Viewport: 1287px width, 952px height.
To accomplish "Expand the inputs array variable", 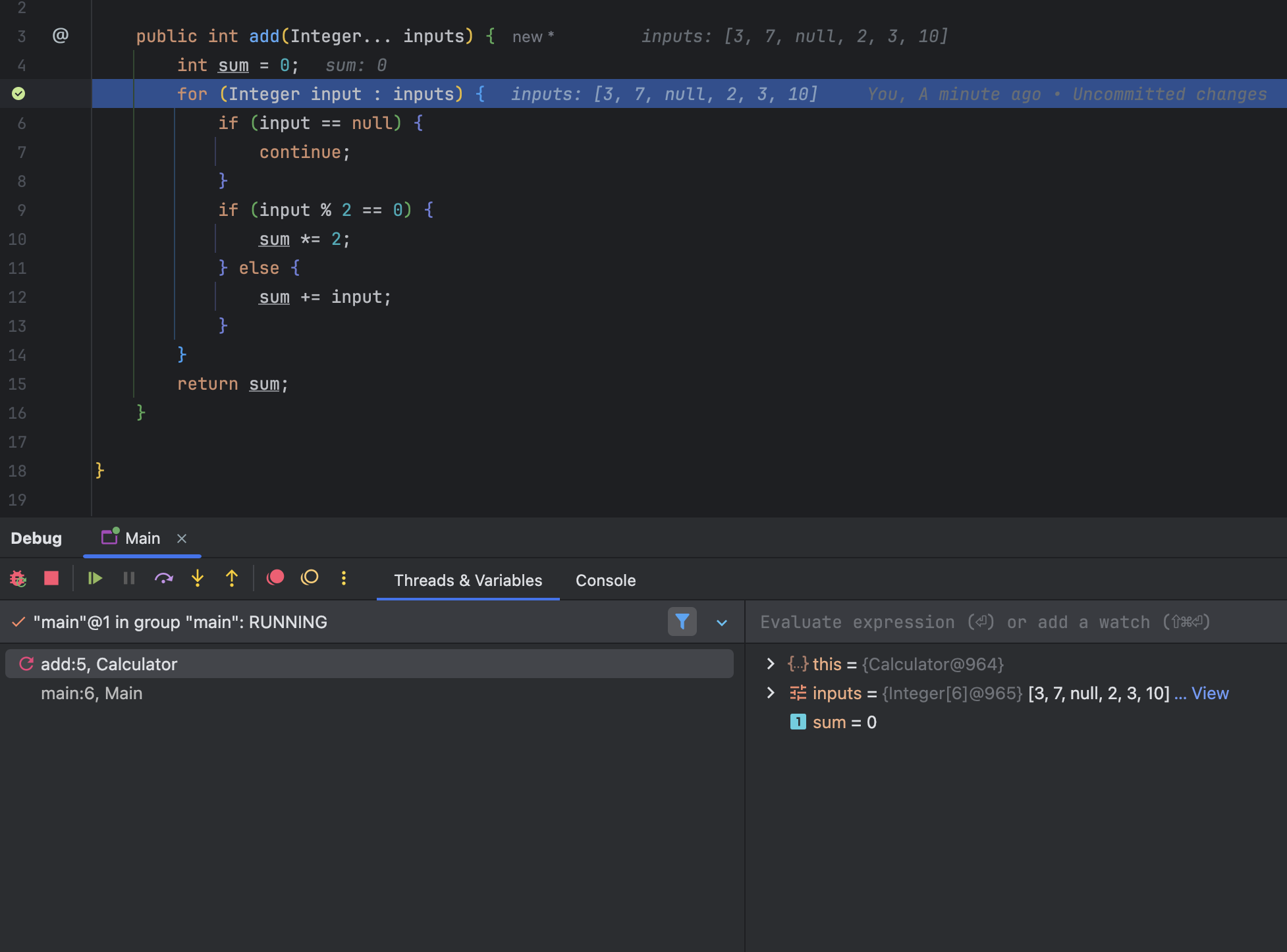I will [771, 693].
